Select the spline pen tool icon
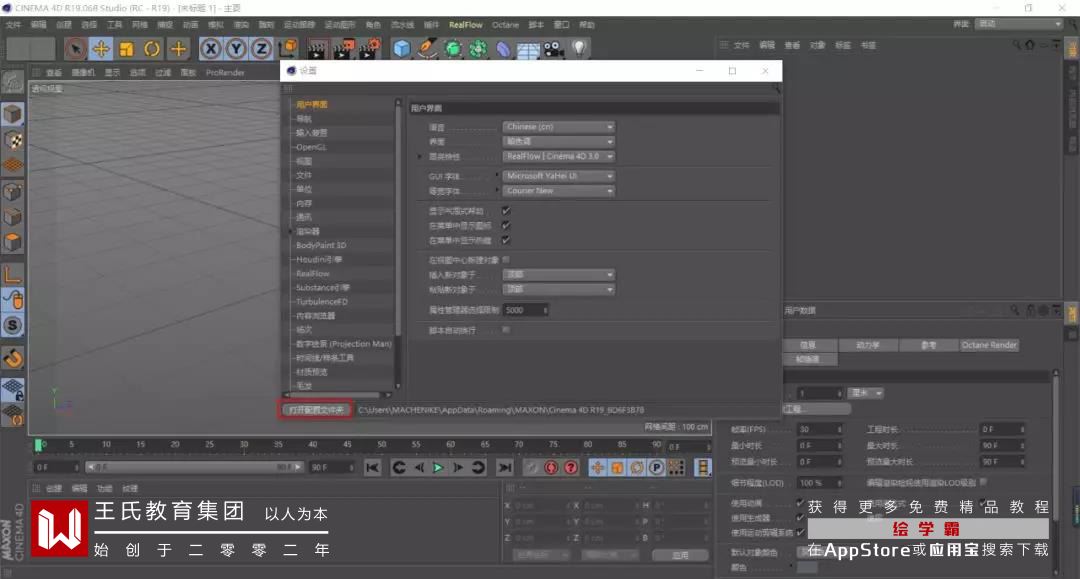Screen dimensions: 1080x579 (x=427, y=49)
